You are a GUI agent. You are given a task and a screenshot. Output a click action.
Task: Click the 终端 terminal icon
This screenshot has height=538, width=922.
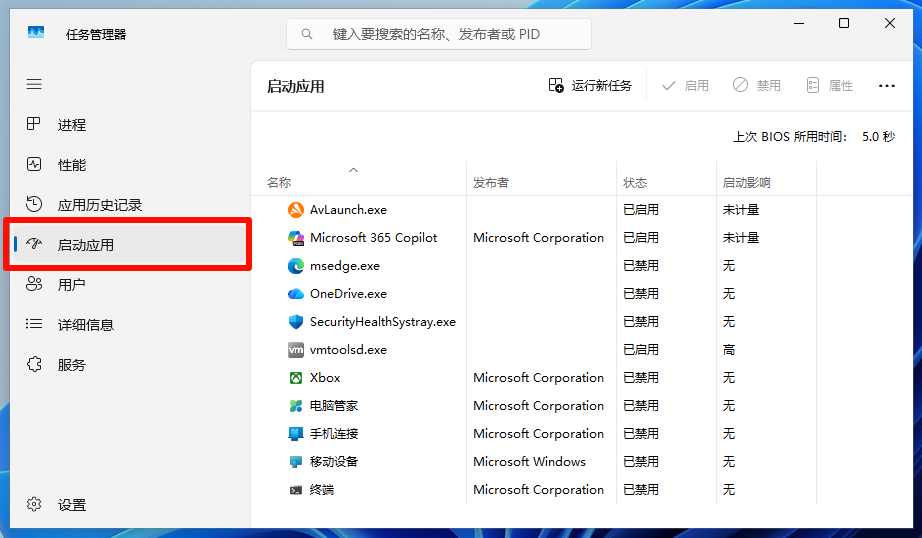(296, 490)
